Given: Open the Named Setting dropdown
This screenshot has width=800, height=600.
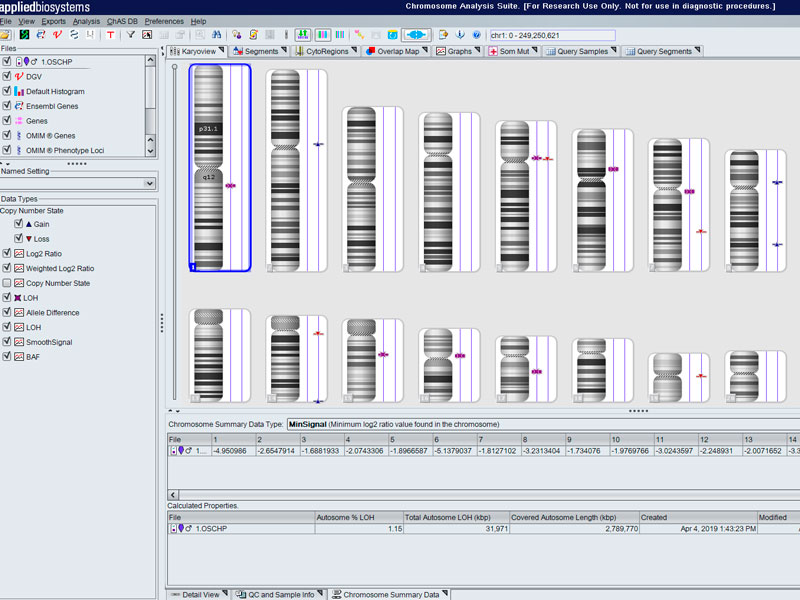Looking at the screenshot, I should click(x=150, y=184).
